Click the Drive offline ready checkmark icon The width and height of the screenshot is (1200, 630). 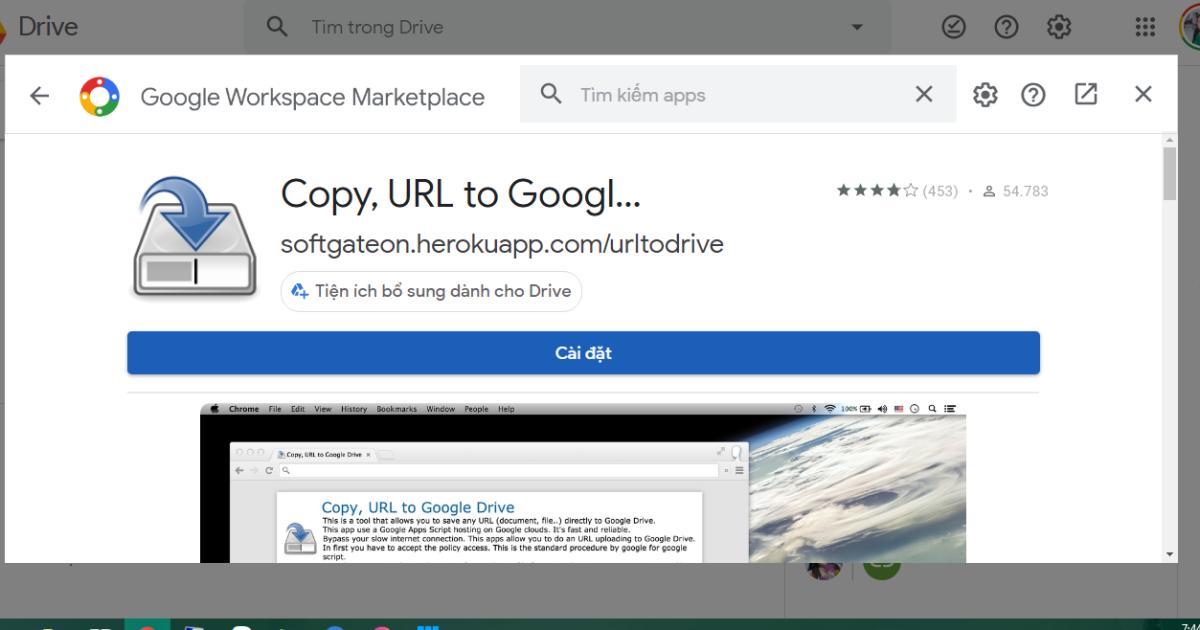[954, 27]
